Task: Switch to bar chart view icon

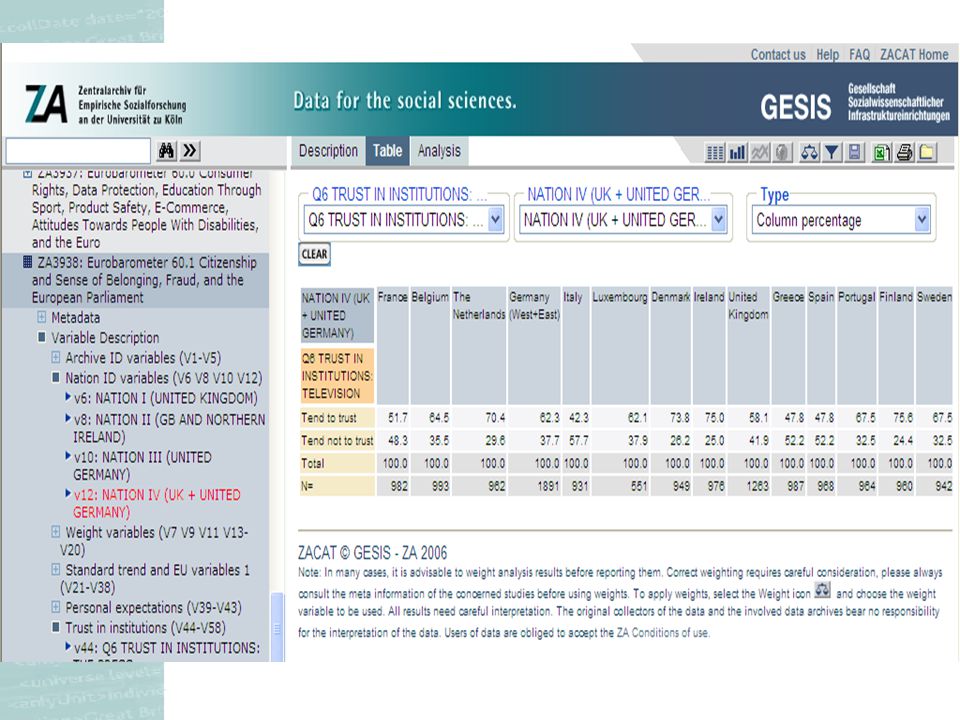Action: click(x=737, y=152)
